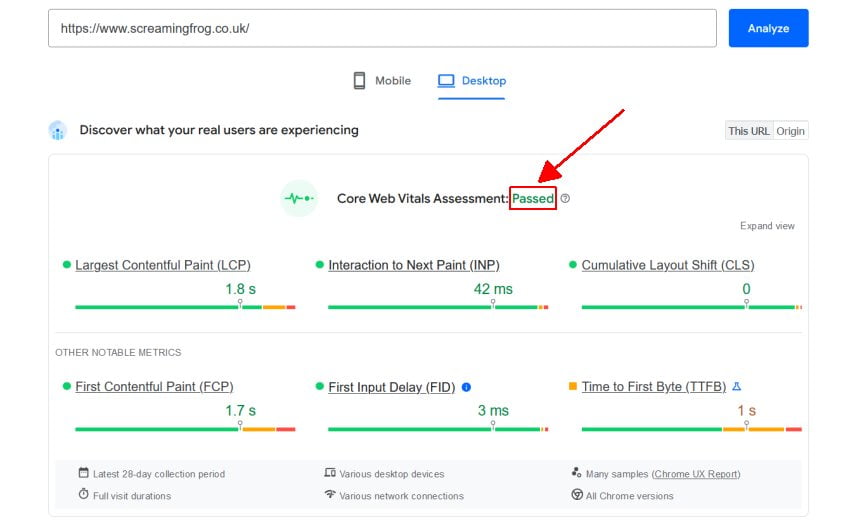850x529 pixels.
Task: Click the 3 ms FID value
Action: point(493,410)
